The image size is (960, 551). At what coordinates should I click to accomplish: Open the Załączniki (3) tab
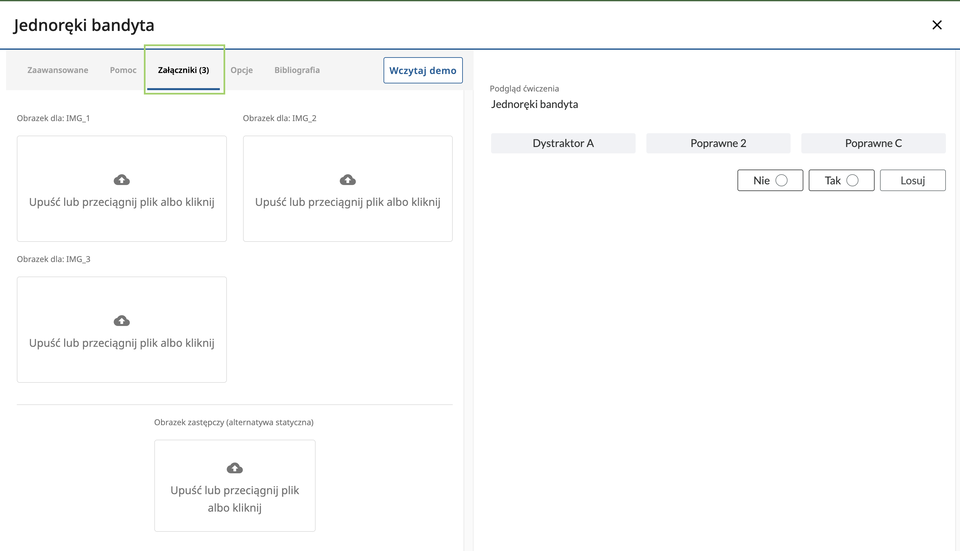[x=184, y=70]
